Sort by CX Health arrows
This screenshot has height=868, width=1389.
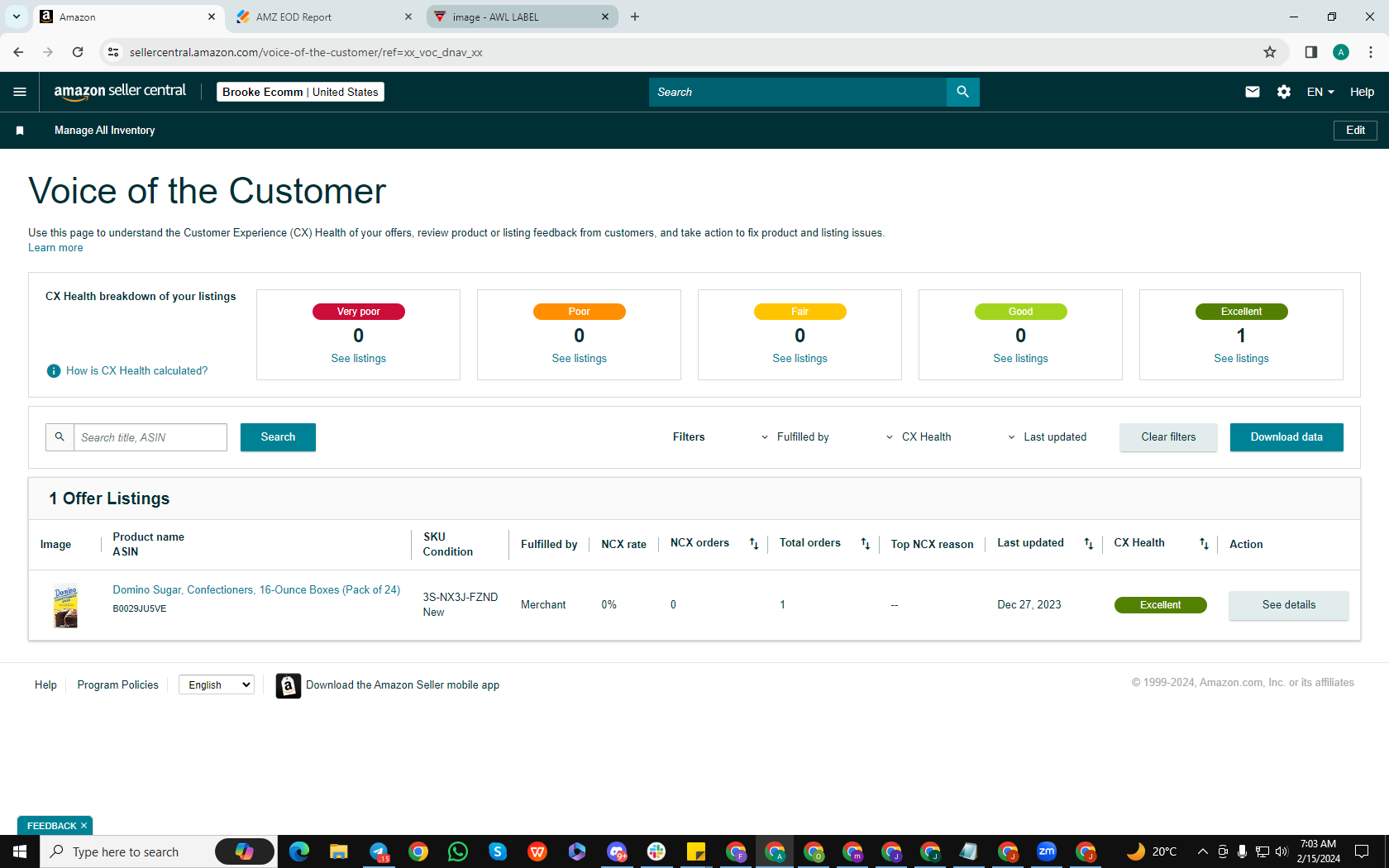[x=1205, y=543]
